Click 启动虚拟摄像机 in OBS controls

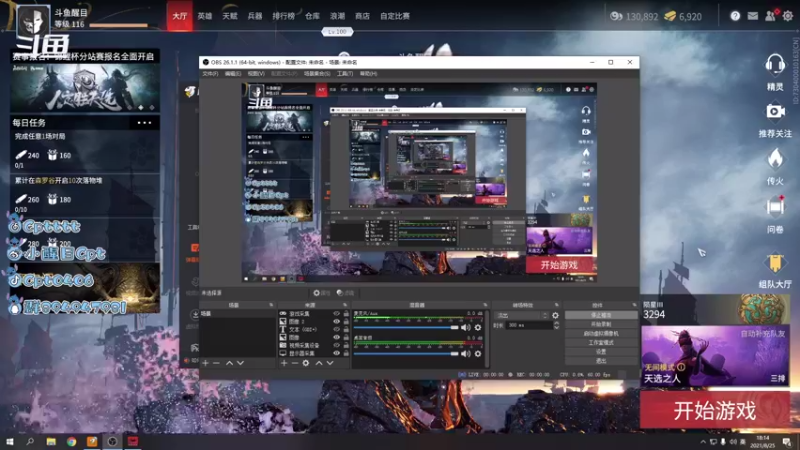point(601,334)
